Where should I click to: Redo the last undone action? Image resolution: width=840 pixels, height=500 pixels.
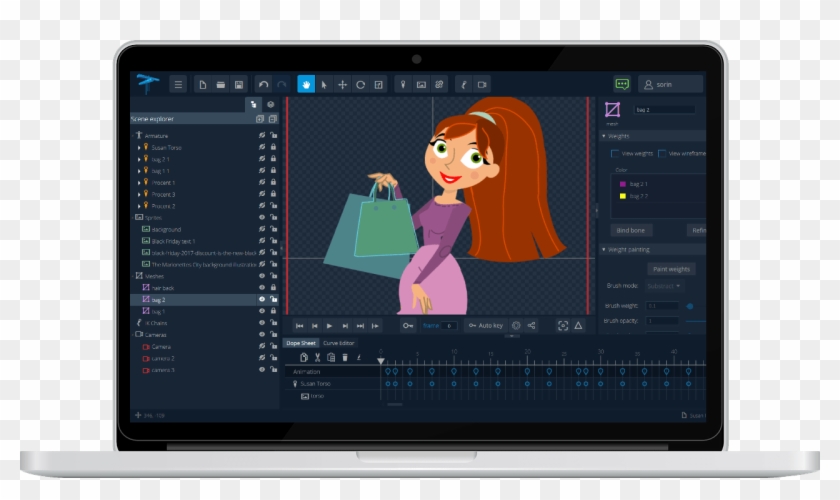(x=281, y=85)
